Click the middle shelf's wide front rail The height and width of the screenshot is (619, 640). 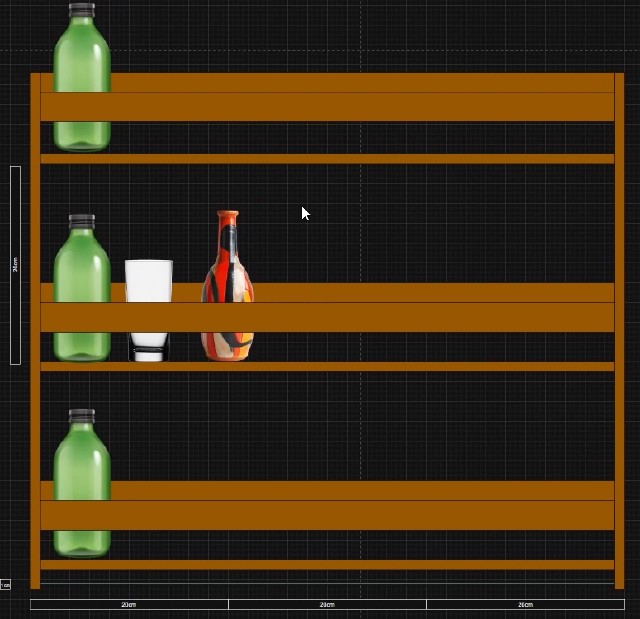point(400,316)
